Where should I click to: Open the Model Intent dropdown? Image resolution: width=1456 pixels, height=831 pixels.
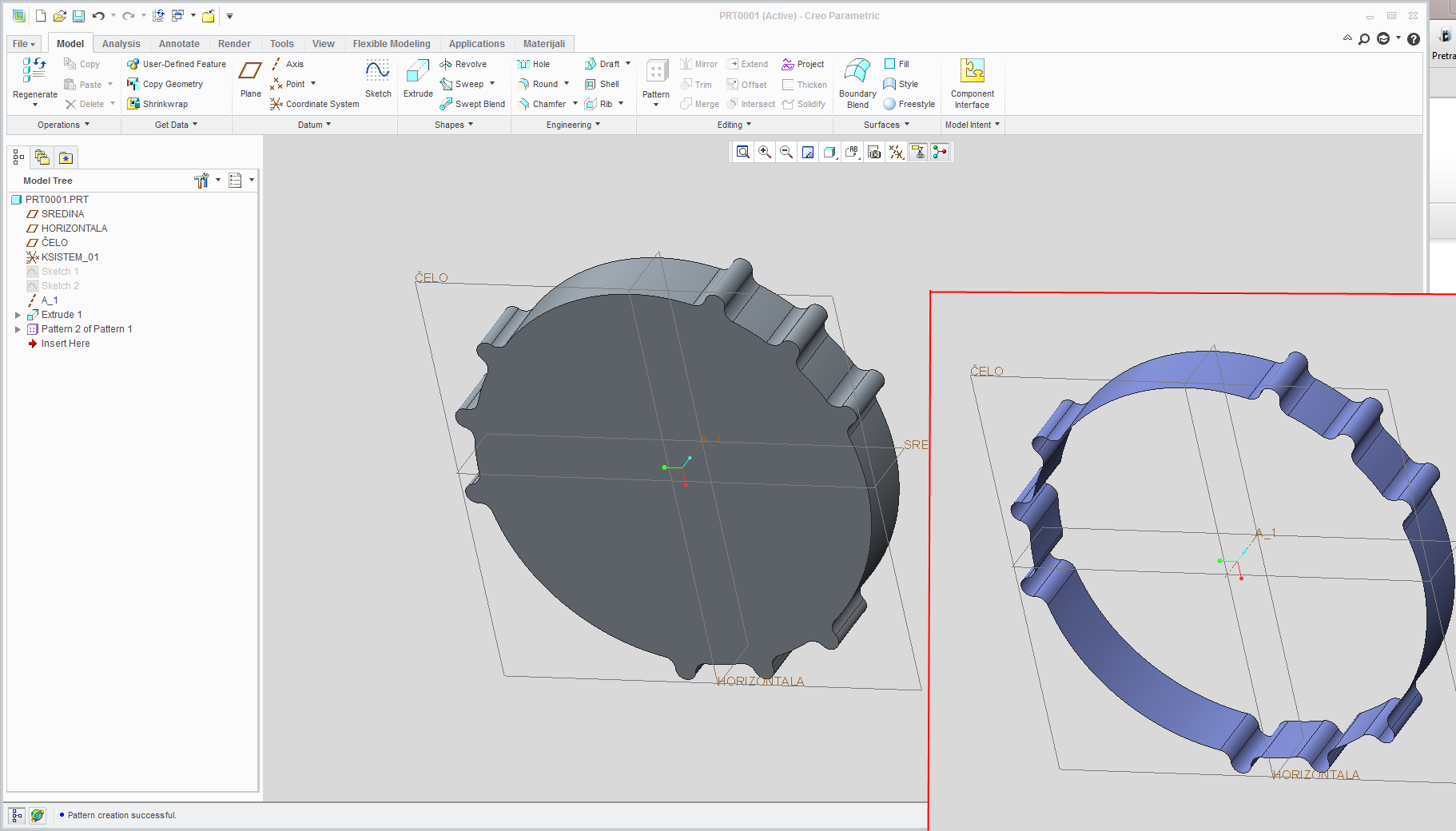coord(973,125)
